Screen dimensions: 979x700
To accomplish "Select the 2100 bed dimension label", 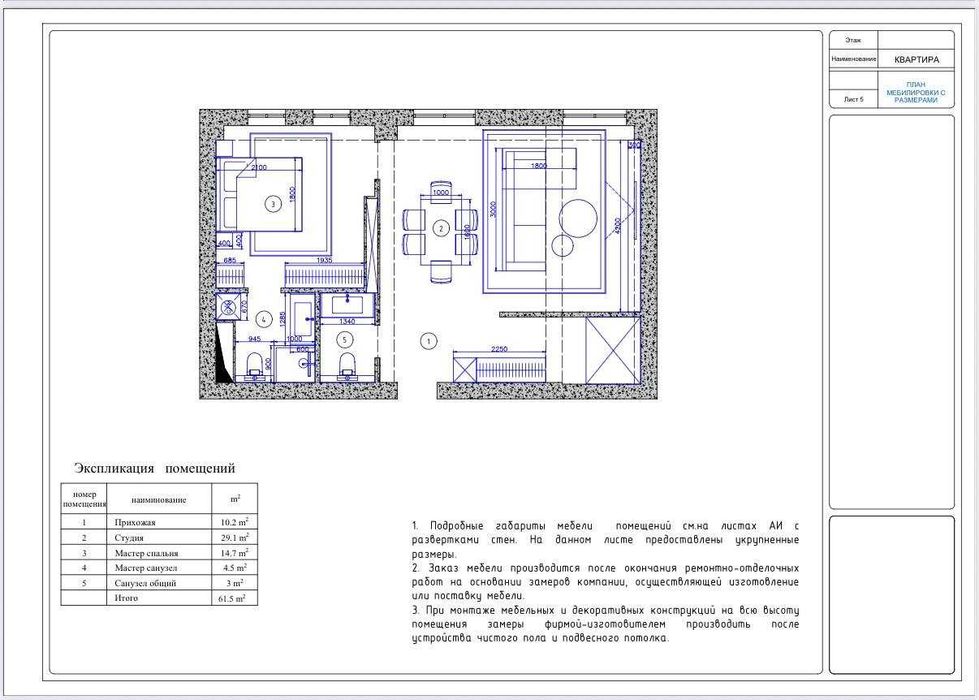I will coord(258,167).
